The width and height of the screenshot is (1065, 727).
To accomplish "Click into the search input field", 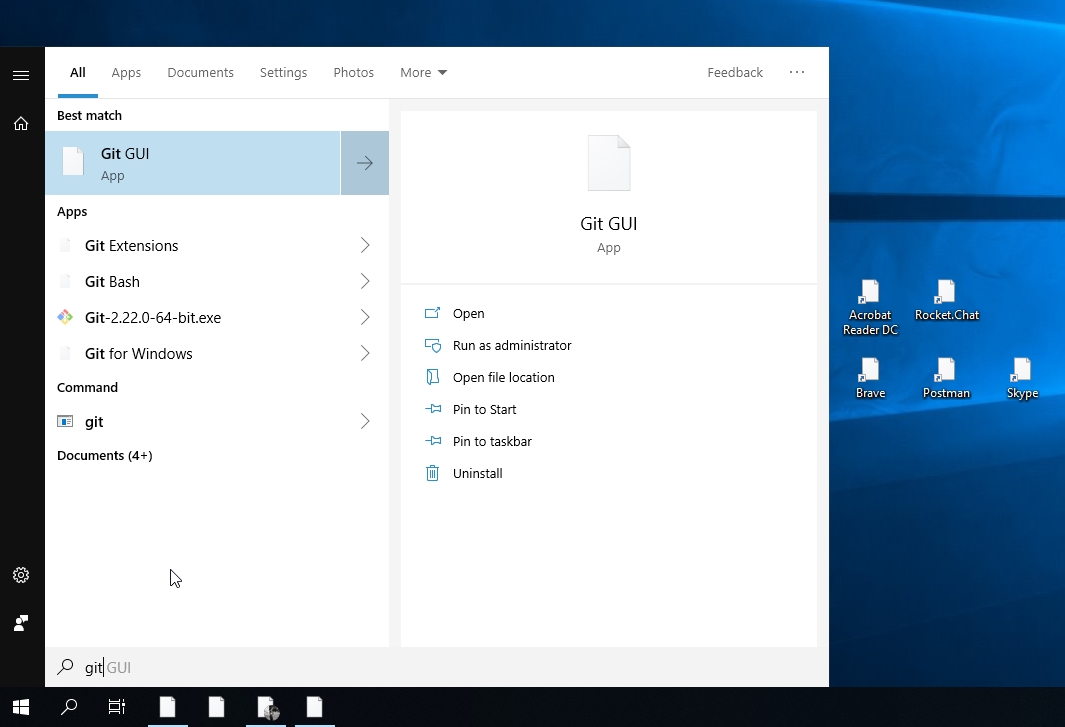I will pos(437,667).
